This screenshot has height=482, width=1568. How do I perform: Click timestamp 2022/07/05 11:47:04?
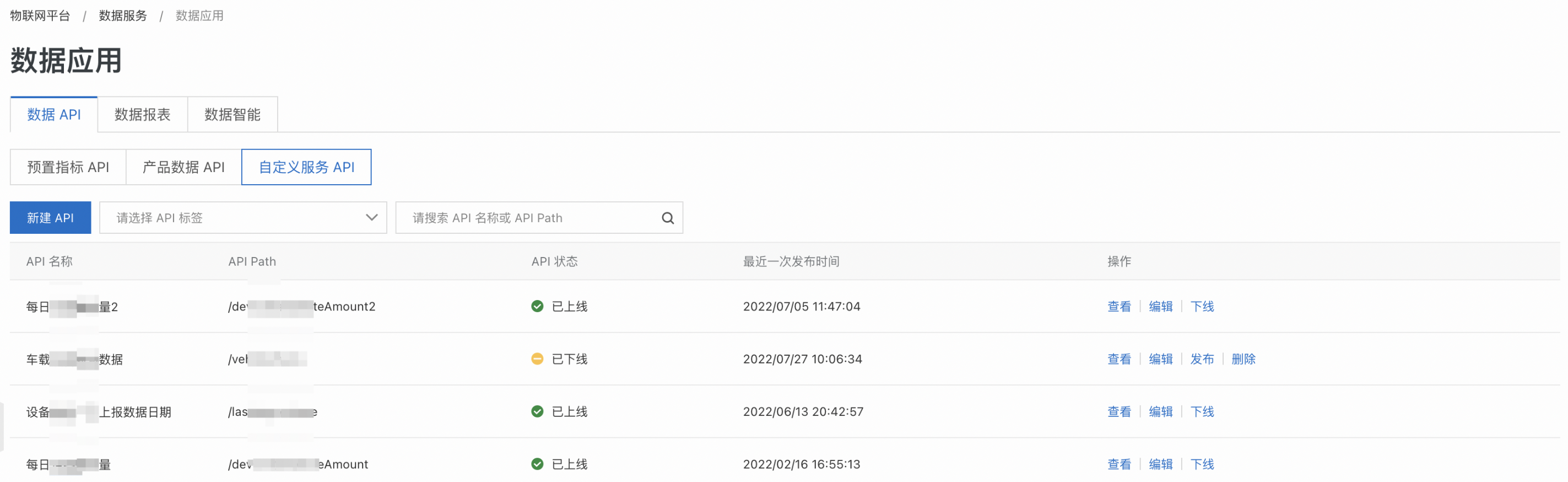pyautogui.click(x=802, y=307)
